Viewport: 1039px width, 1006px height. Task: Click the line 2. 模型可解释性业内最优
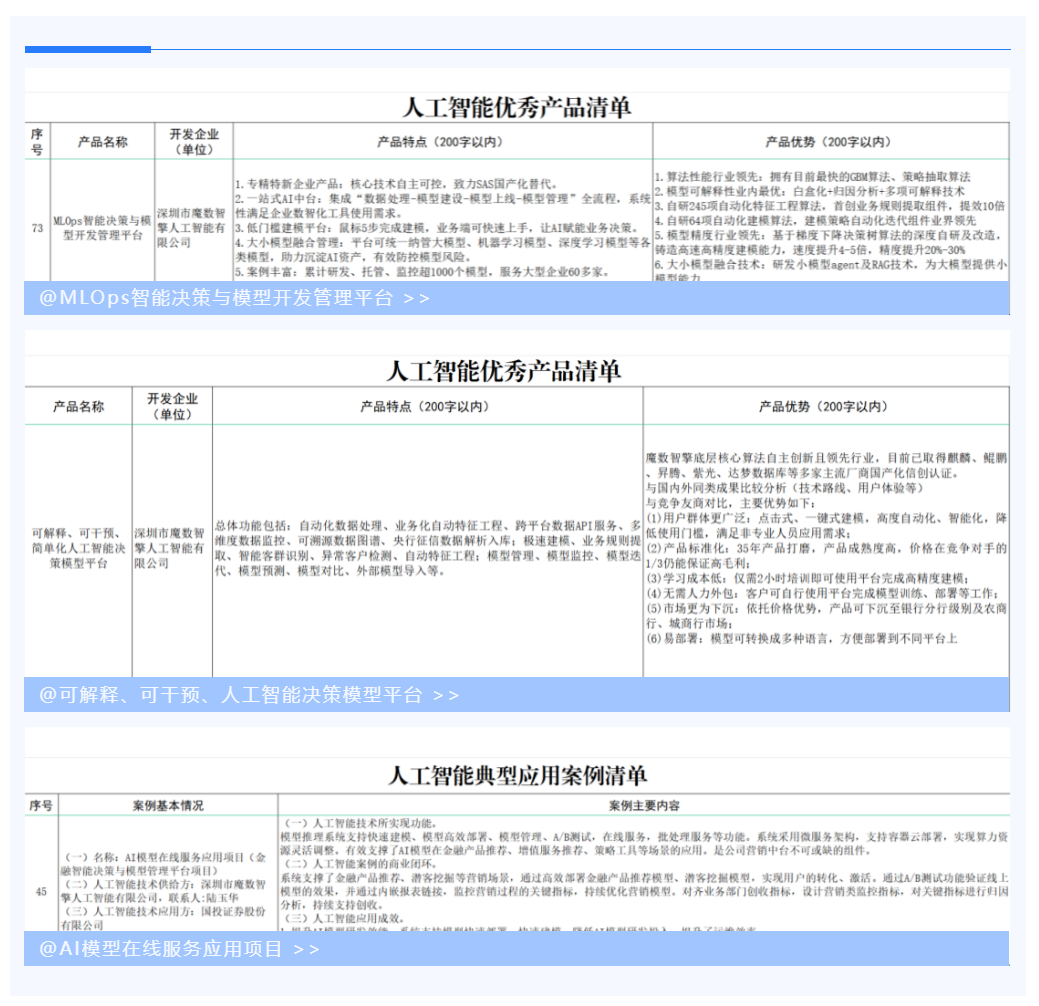[810, 192]
